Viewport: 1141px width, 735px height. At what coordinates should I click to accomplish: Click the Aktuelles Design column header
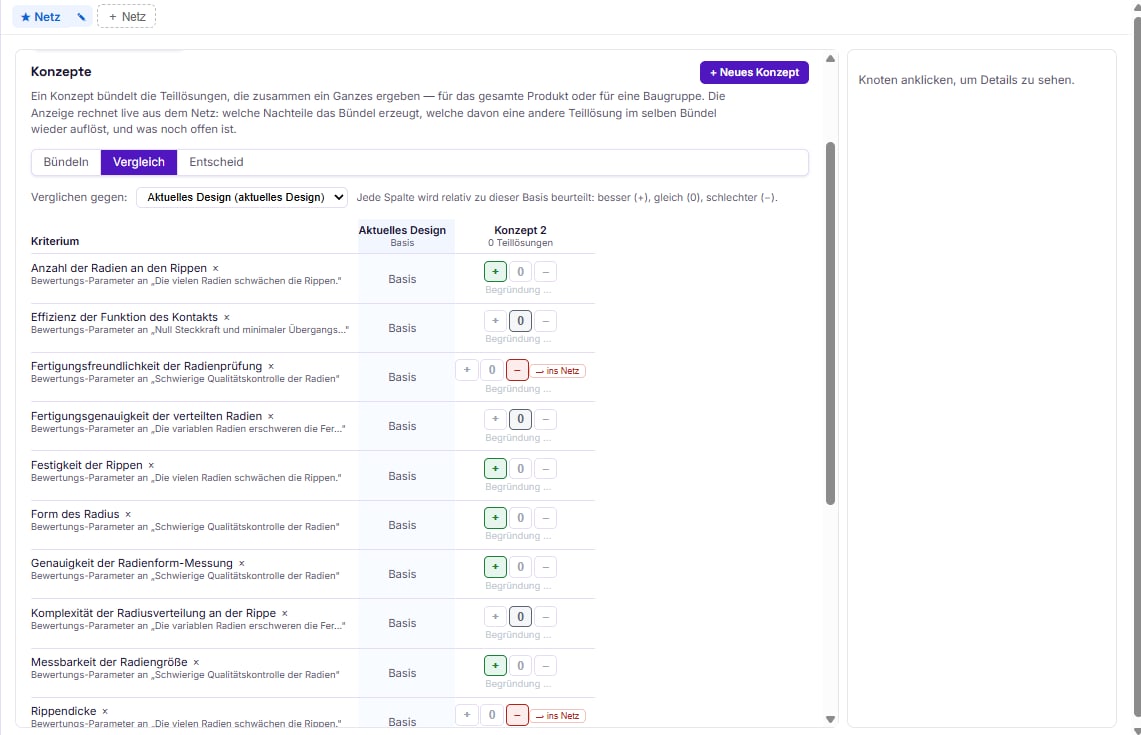pos(402,236)
